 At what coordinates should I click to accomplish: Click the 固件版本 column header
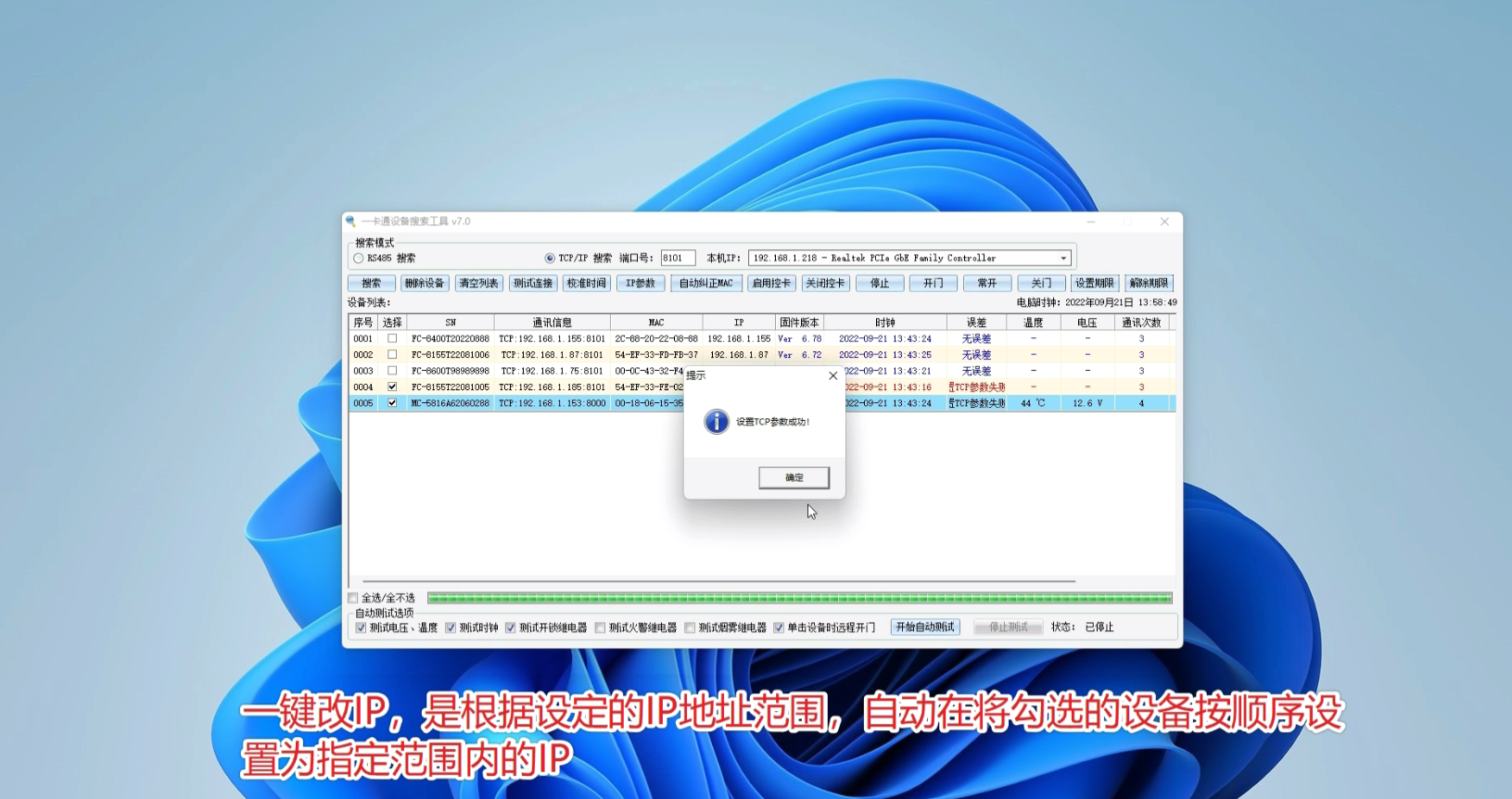pyautogui.click(x=799, y=323)
